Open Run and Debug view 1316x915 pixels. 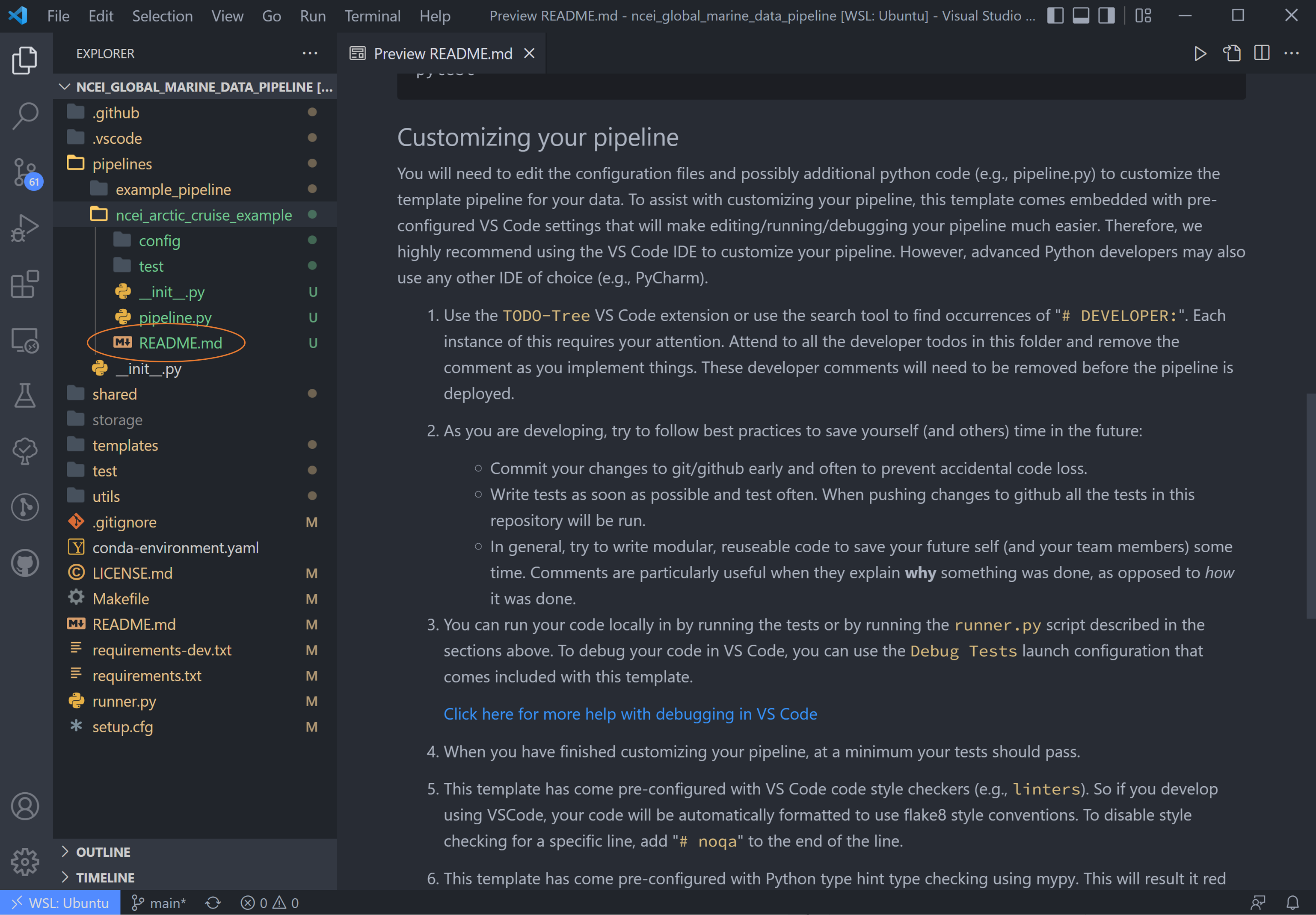[x=25, y=228]
